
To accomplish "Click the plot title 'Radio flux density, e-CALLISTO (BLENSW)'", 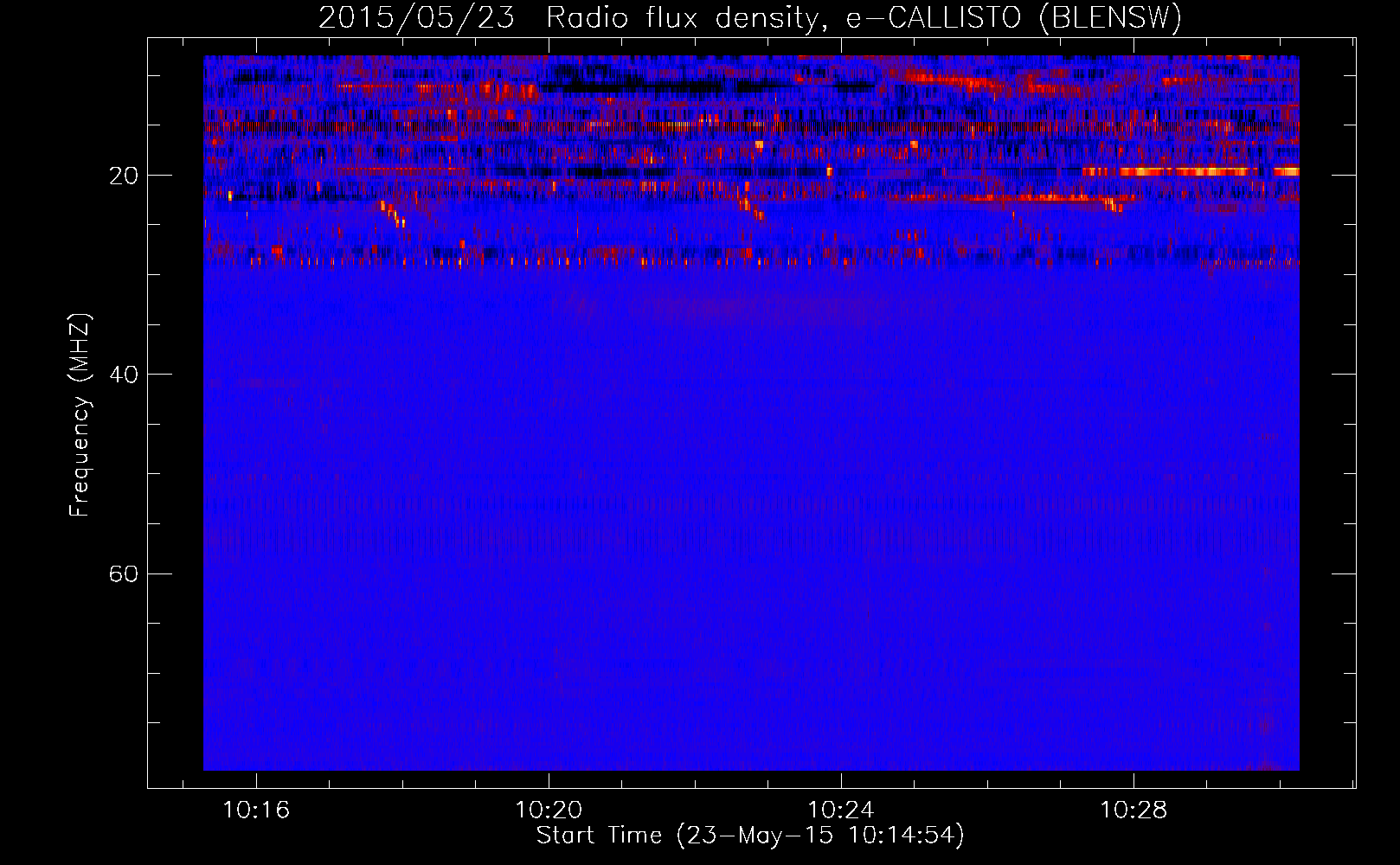I will click(x=864, y=18).
